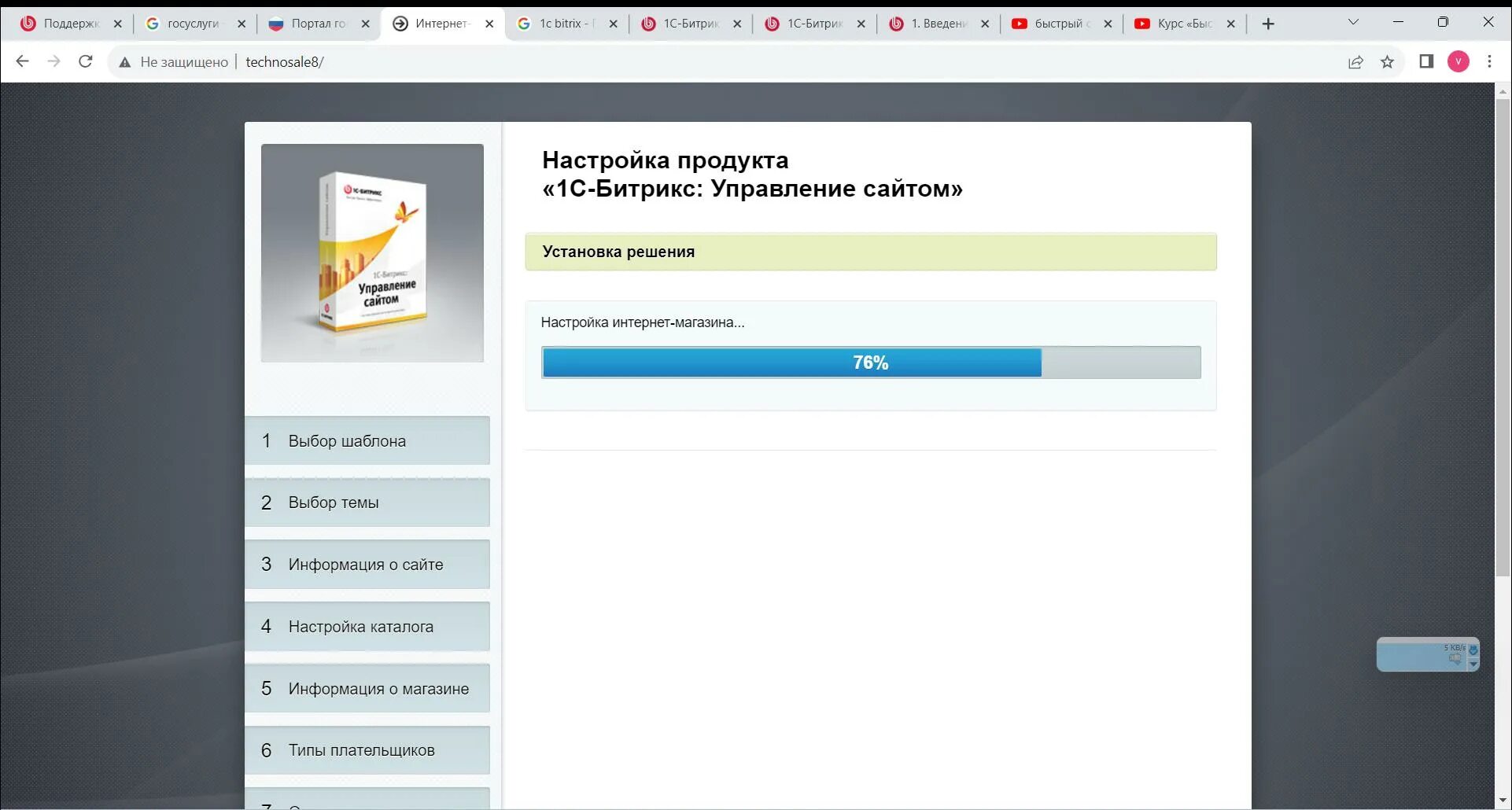1512x810 pixels.
Task: Bookmark this page with the star icon
Action: [x=1388, y=62]
